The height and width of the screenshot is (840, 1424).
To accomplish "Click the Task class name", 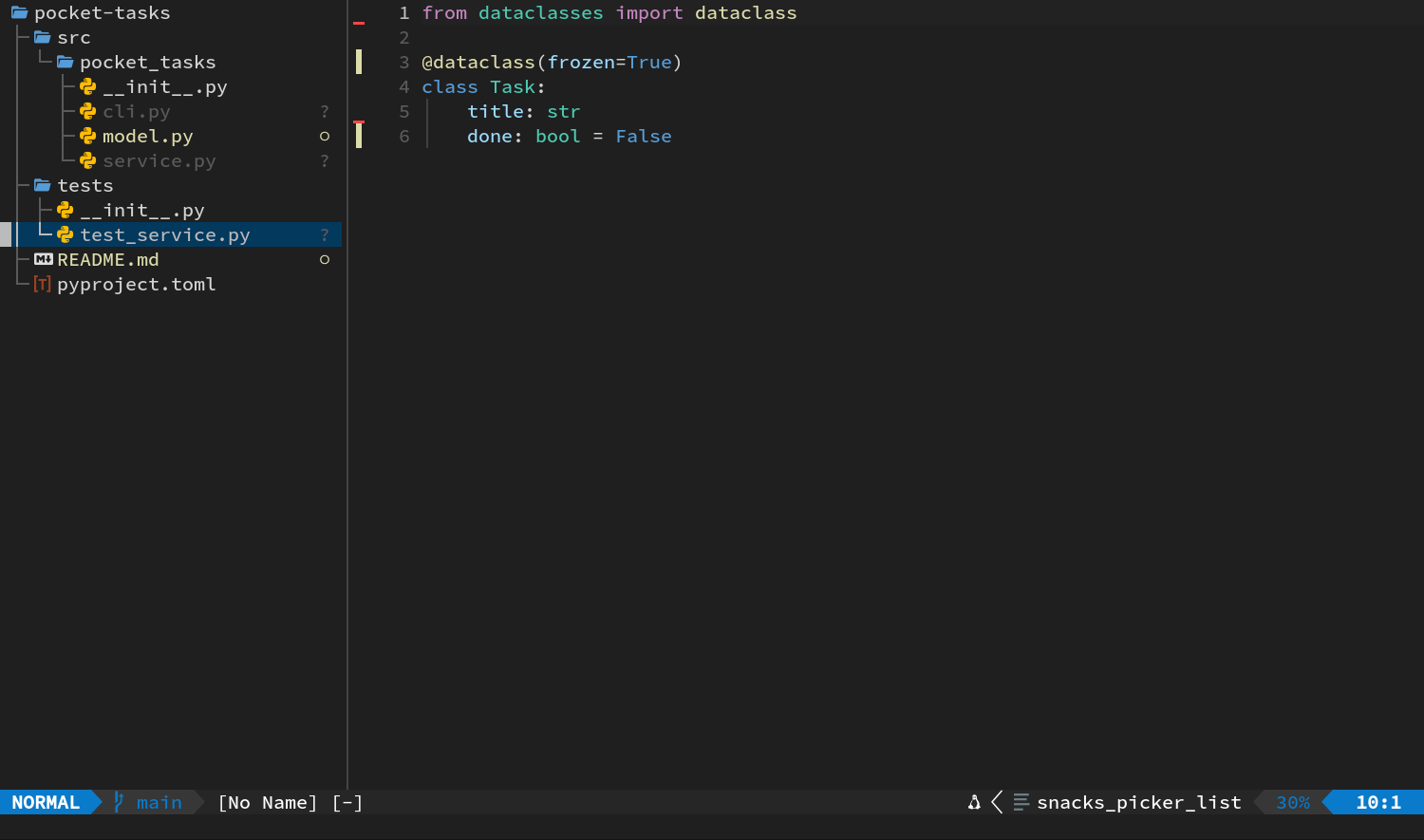I will (513, 87).
